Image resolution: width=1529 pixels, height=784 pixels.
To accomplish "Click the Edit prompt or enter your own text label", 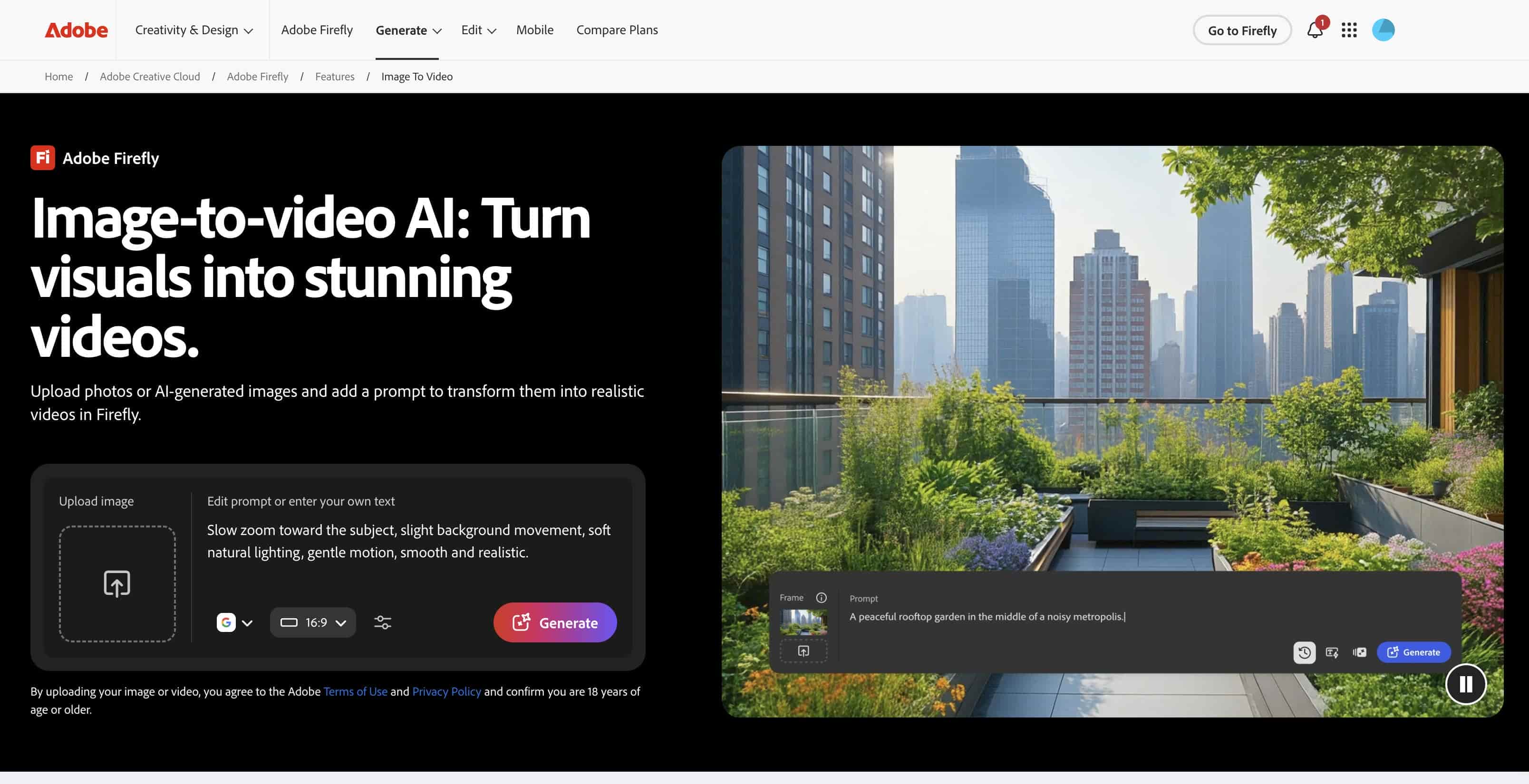I will coord(301,501).
